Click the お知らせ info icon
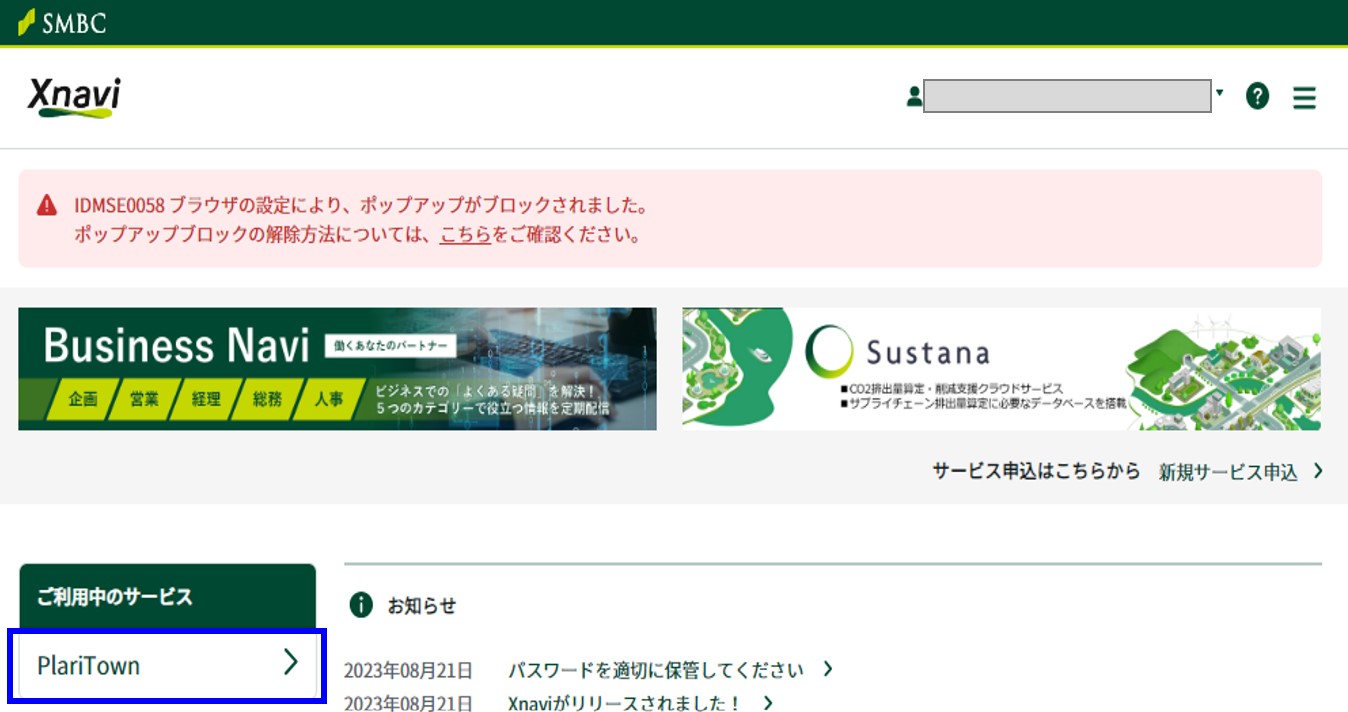This screenshot has width=1348, height=712. [360, 605]
